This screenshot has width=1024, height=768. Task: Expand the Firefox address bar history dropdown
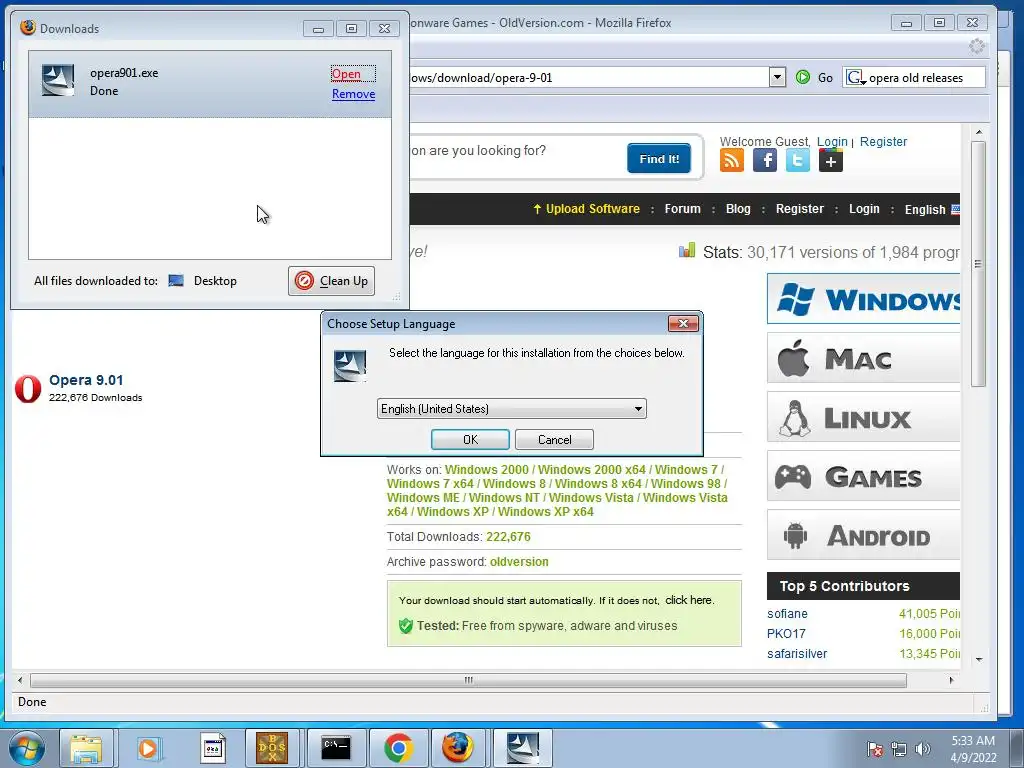click(x=777, y=77)
